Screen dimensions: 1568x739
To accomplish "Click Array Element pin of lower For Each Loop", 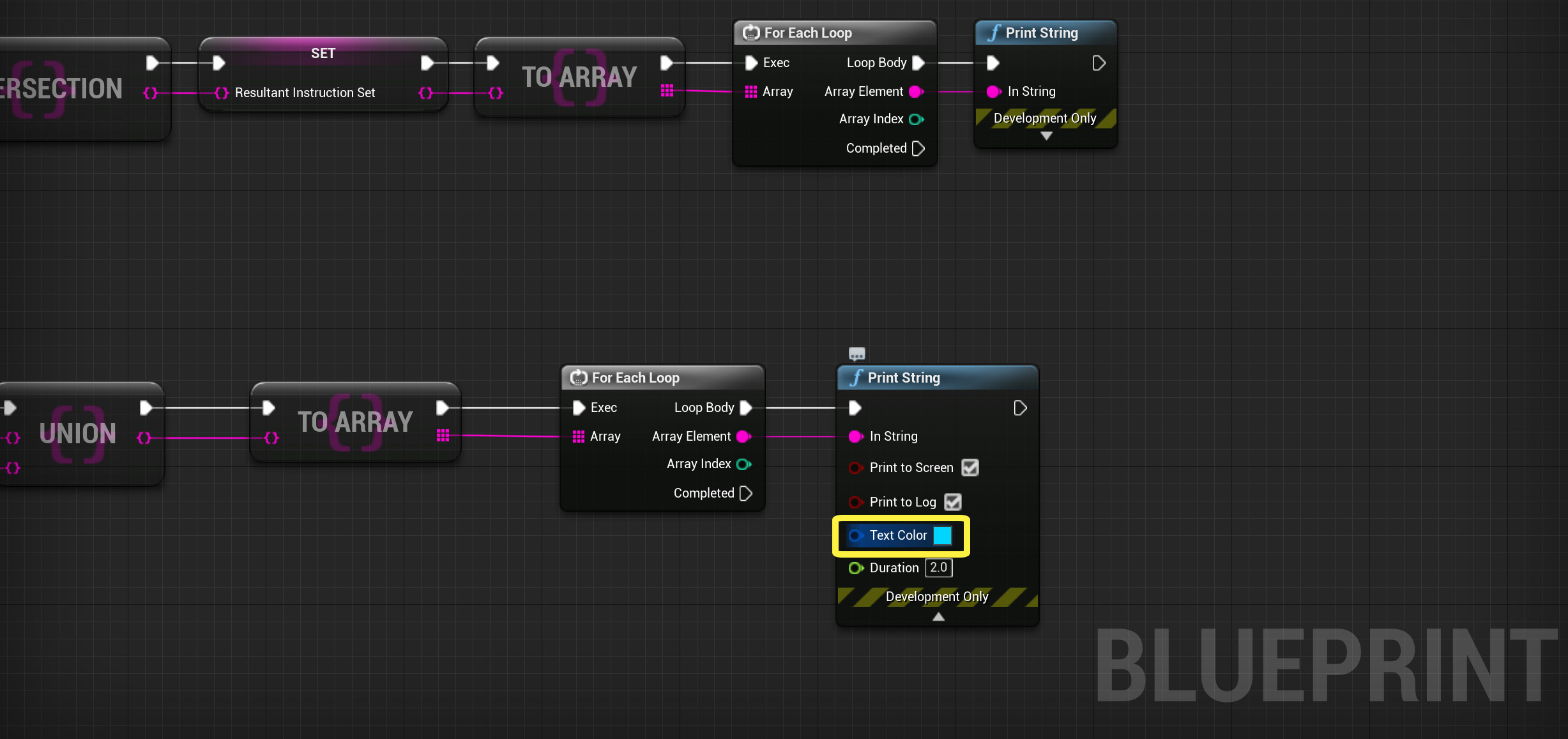I will point(743,437).
